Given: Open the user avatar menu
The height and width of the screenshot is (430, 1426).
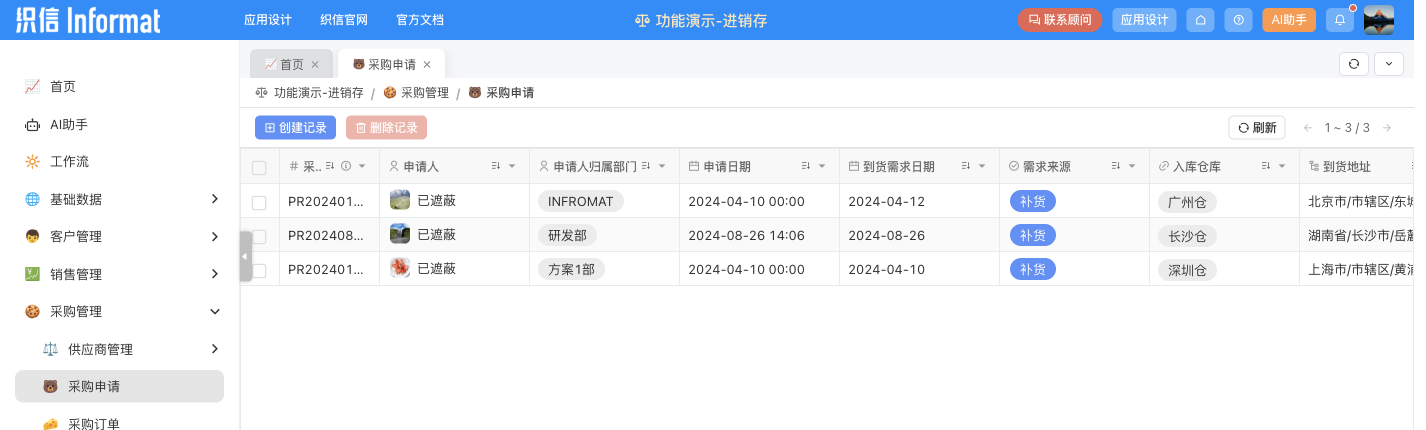Looking at the screenshot, I should coord(1379,20).
